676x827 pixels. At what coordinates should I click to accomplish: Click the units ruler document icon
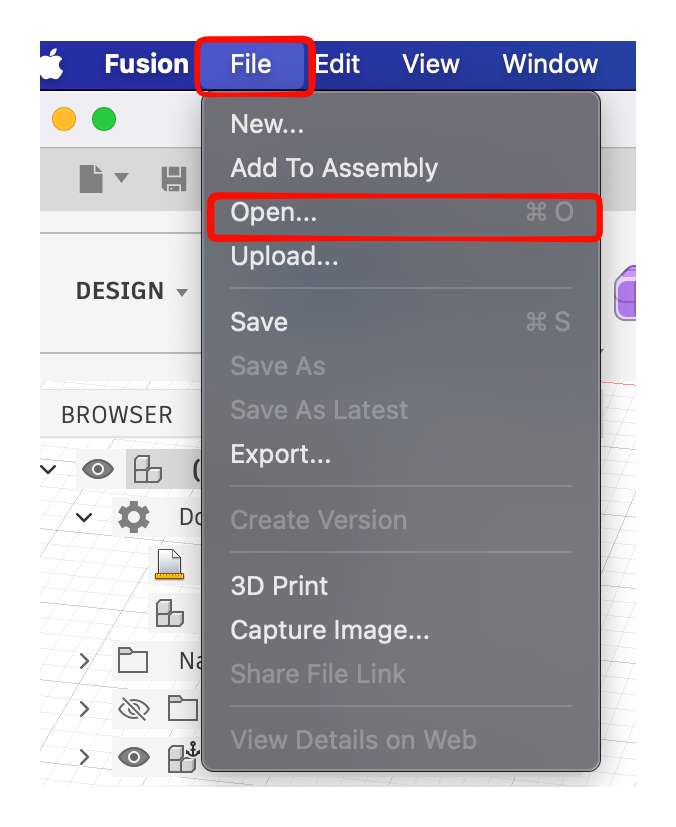(x=169, y=565)
